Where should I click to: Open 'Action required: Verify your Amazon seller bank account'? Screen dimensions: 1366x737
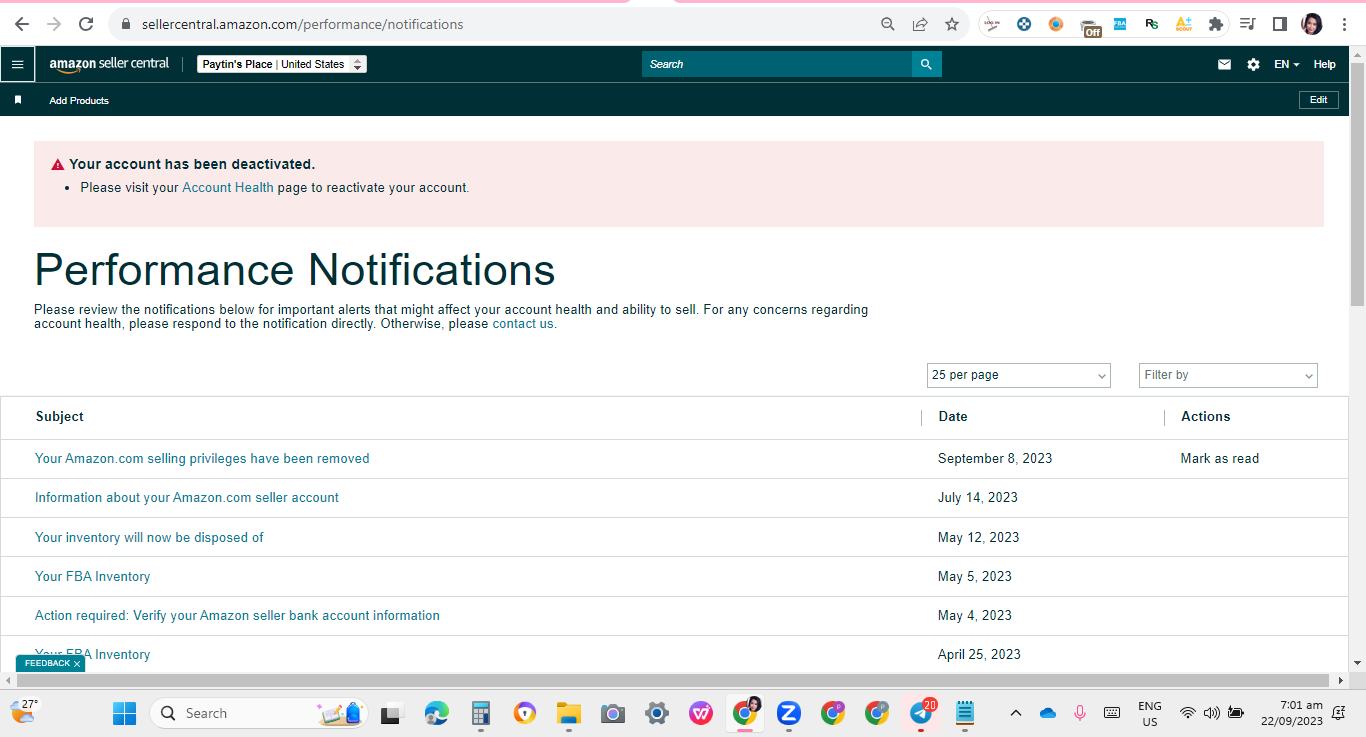tap(237, 615)
